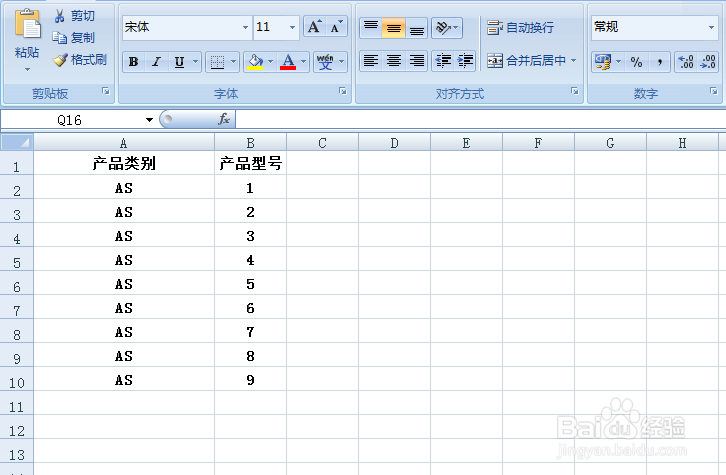This screenshot has height=475, width=726.
Task: Apply comma thousands separator style
Action: 659,62
